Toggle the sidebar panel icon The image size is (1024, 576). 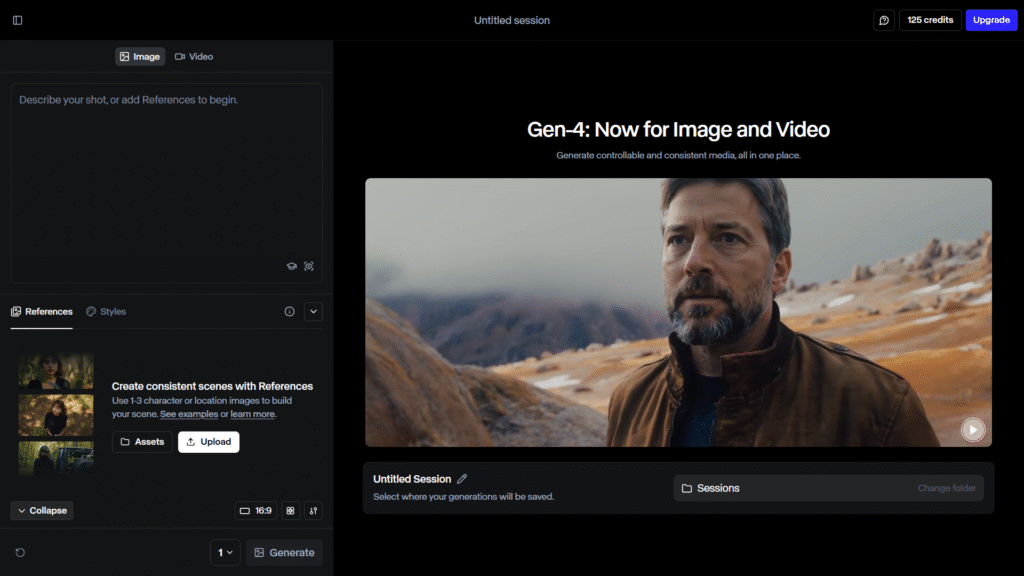pyautogui.click(x=18, y=20)
